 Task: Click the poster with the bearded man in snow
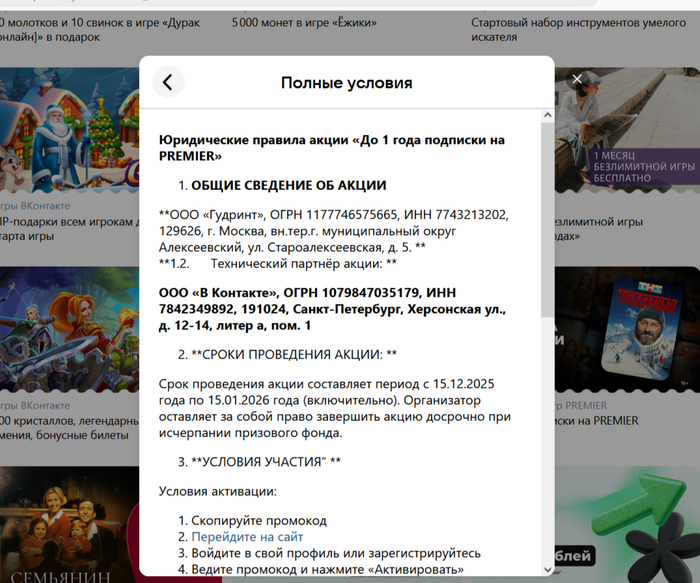click(627, 330)
